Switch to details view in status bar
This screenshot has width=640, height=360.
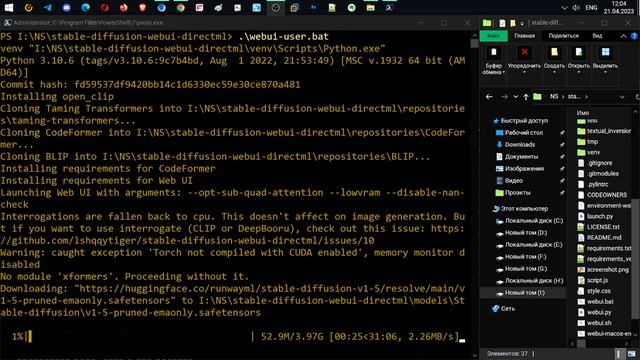coord(619,353)
